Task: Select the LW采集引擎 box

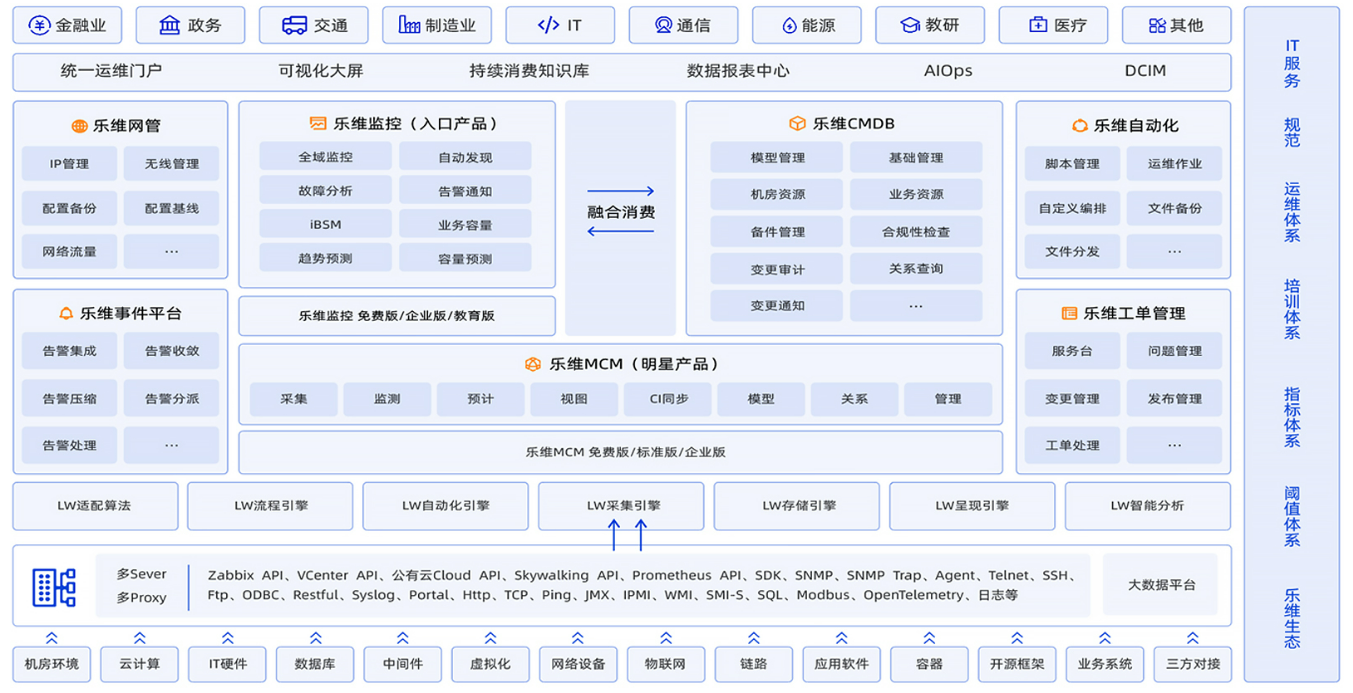Action: (621, 506)
